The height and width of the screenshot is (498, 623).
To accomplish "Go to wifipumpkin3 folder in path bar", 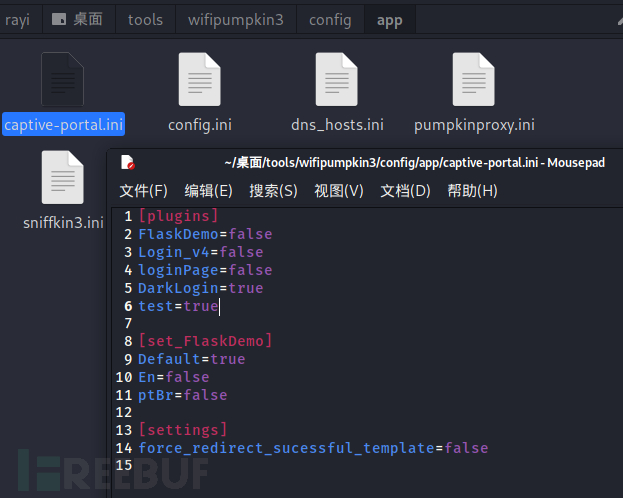I will point(236,20).
